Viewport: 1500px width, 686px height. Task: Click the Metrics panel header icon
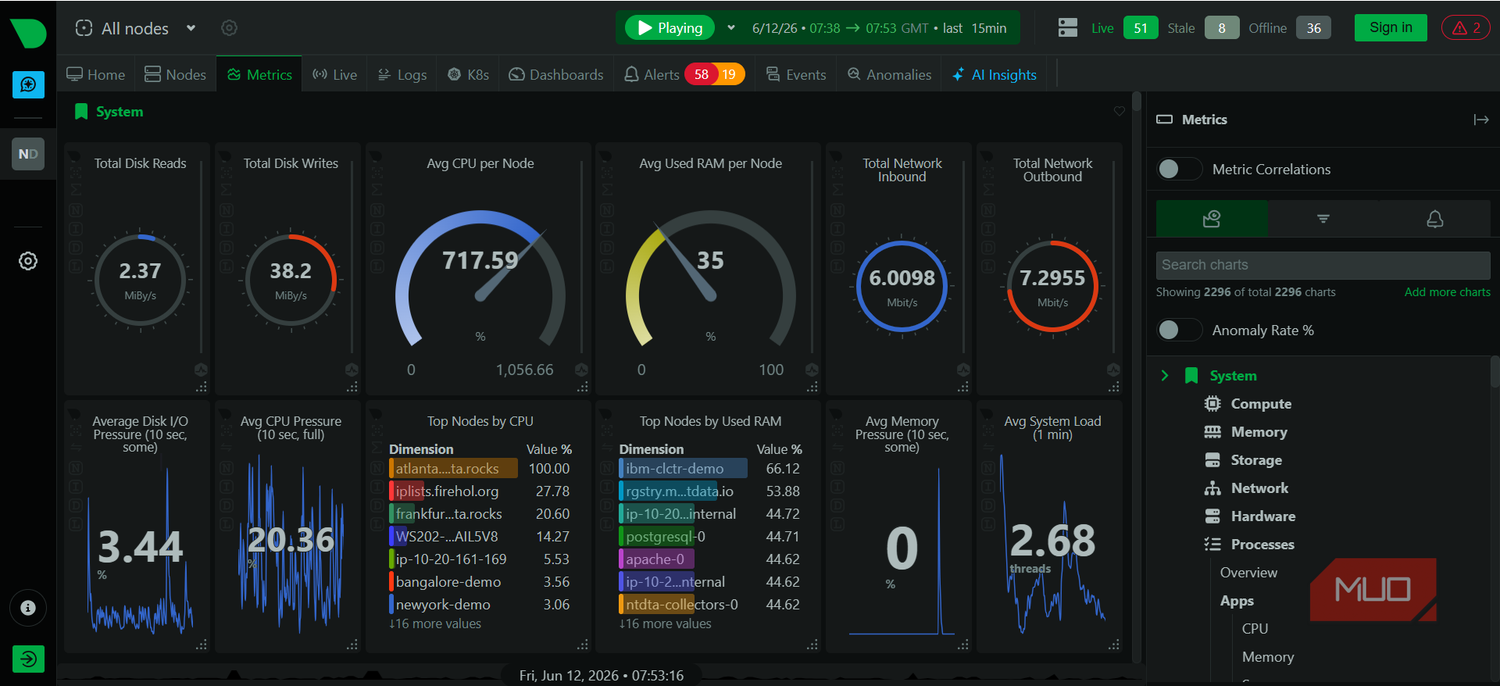1164,119
